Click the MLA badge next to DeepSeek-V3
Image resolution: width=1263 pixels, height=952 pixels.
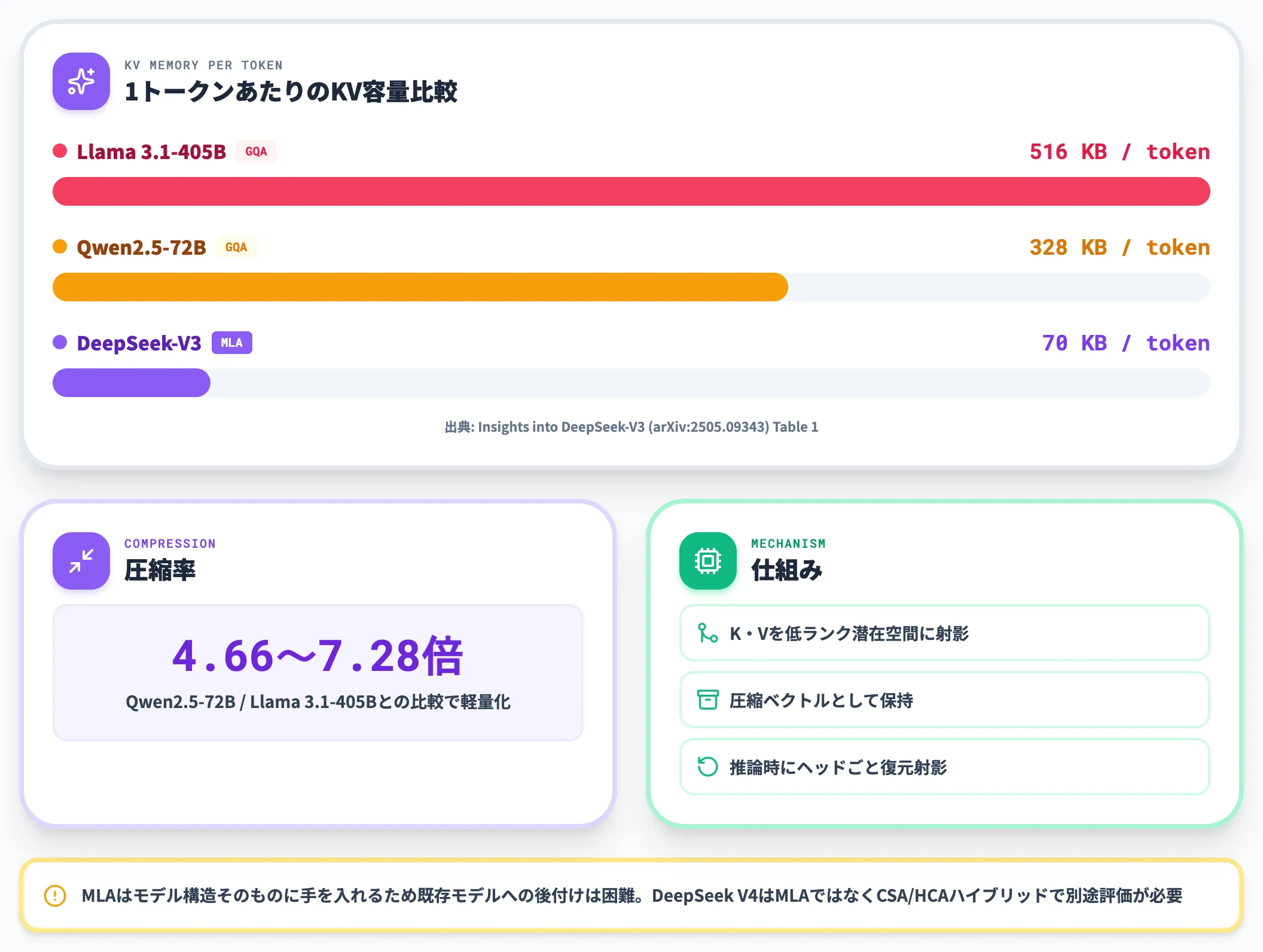pyautogui.click(x=232, y=343)
